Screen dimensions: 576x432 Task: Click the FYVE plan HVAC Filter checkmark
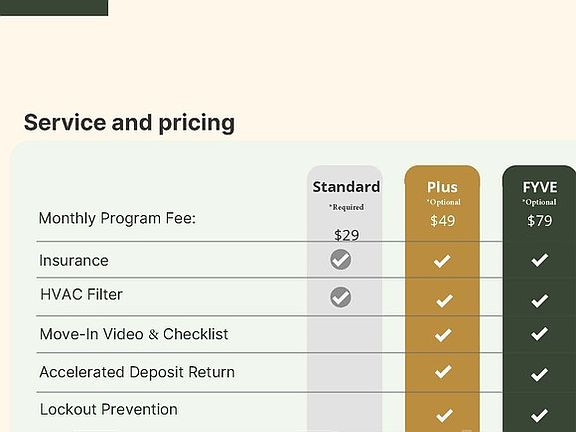pos(540,301)
